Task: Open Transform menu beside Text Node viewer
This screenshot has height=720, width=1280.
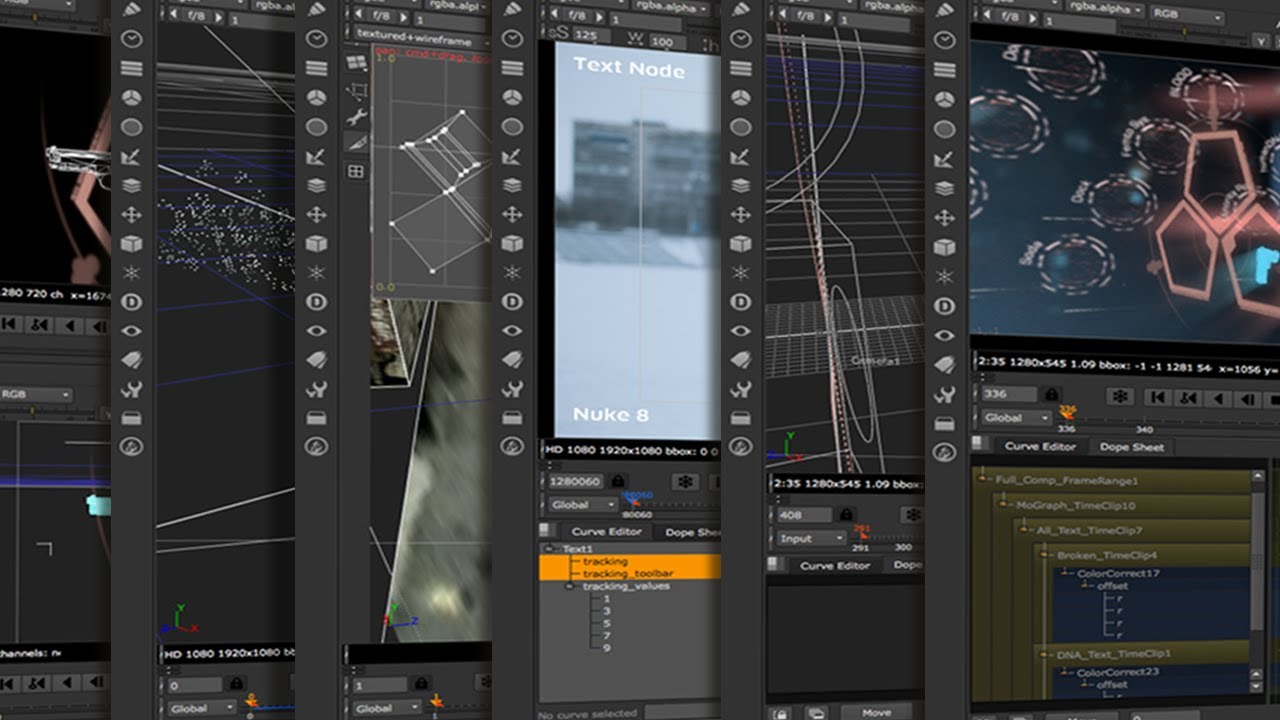Action: click(512, 215)
